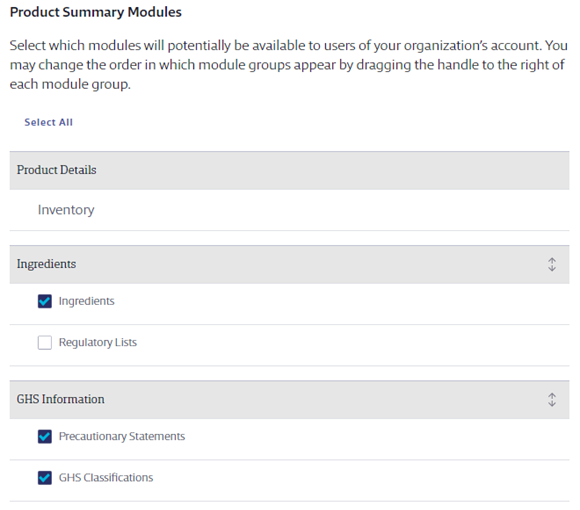Click the GHS Information title text
The width and height of the screenshot is (580, 510).
click(x=60, y=399)
